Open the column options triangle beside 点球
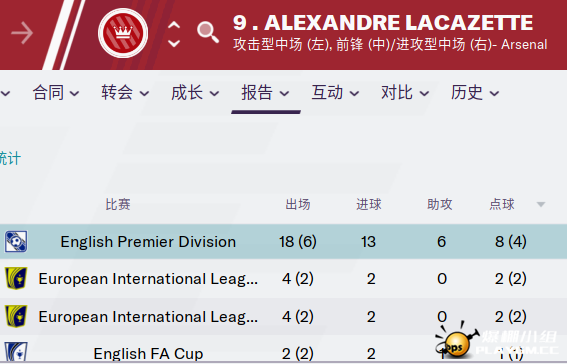Screen dimensions: 567x364 tap(541, 205)
